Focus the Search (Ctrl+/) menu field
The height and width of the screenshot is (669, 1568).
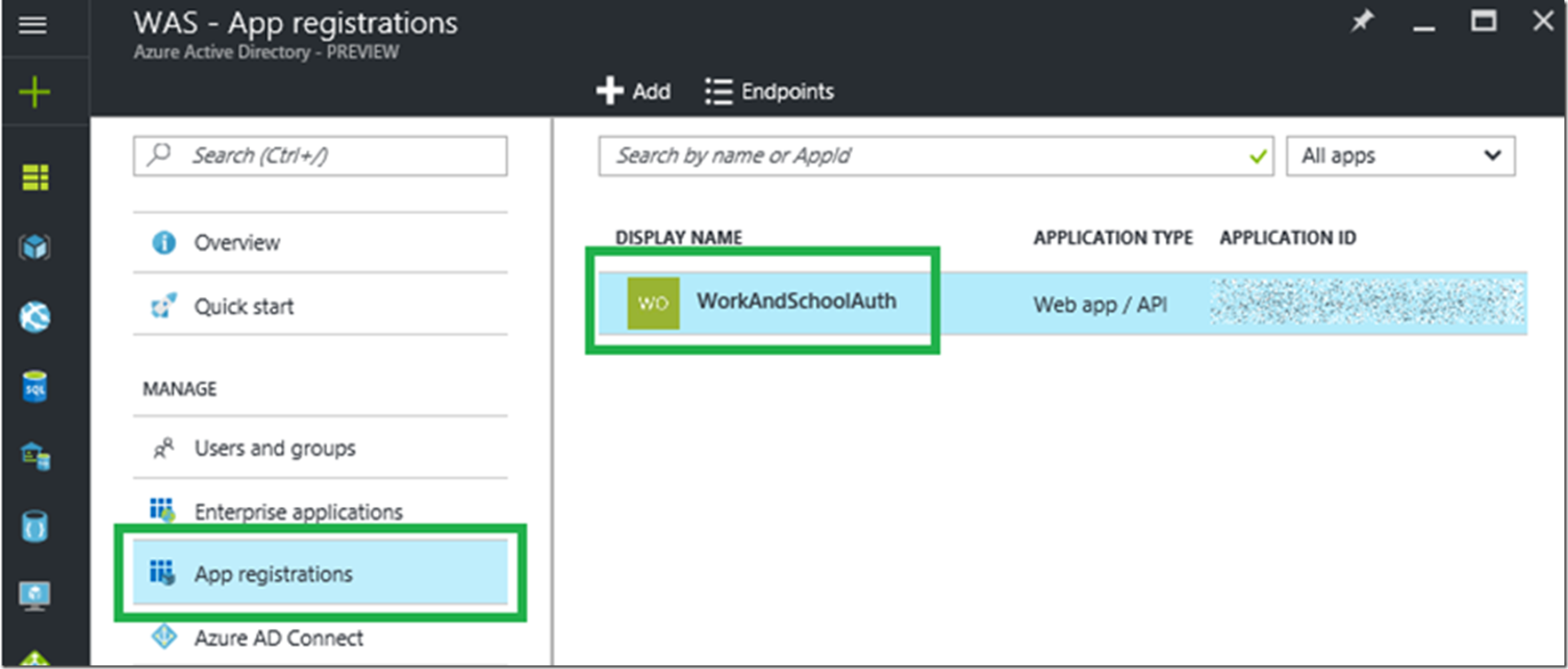pyautogui.click(x=320, y=156)
